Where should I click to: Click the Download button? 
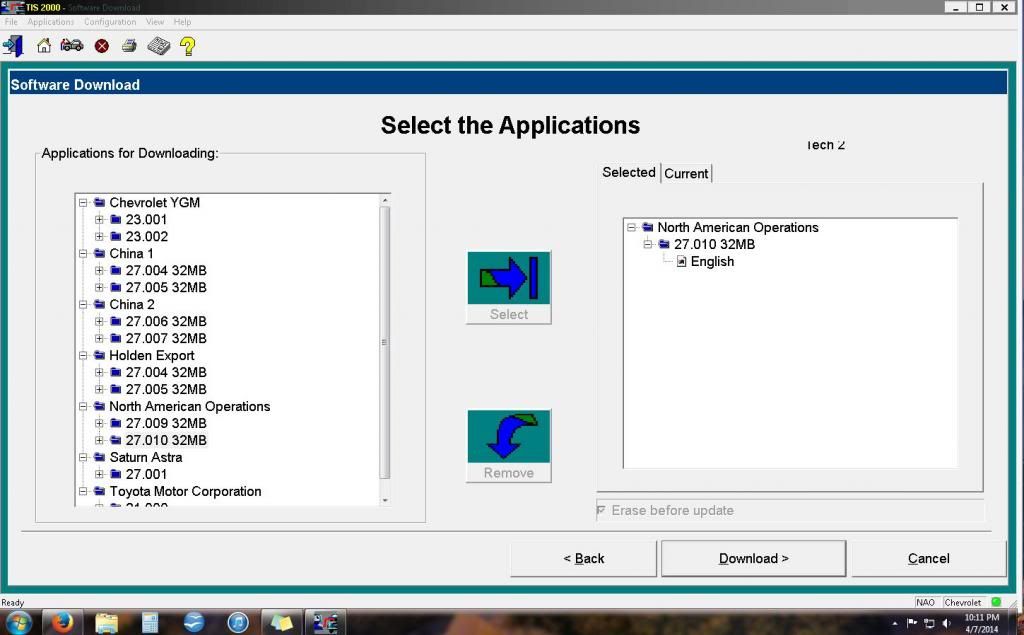click(753, 558)
